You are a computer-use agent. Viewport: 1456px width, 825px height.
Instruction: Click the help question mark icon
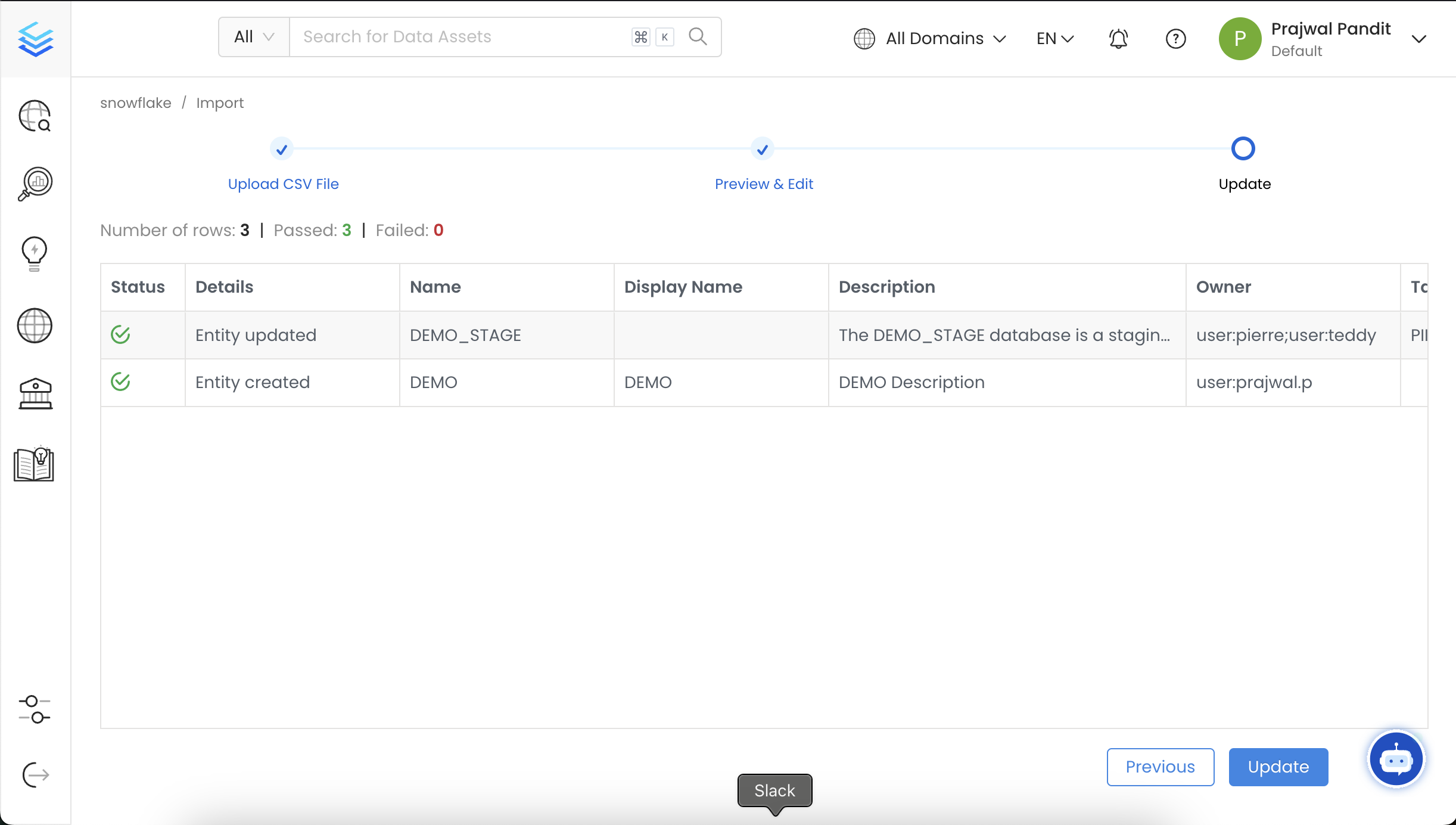pyautogui.click(x=1175, y=38)
